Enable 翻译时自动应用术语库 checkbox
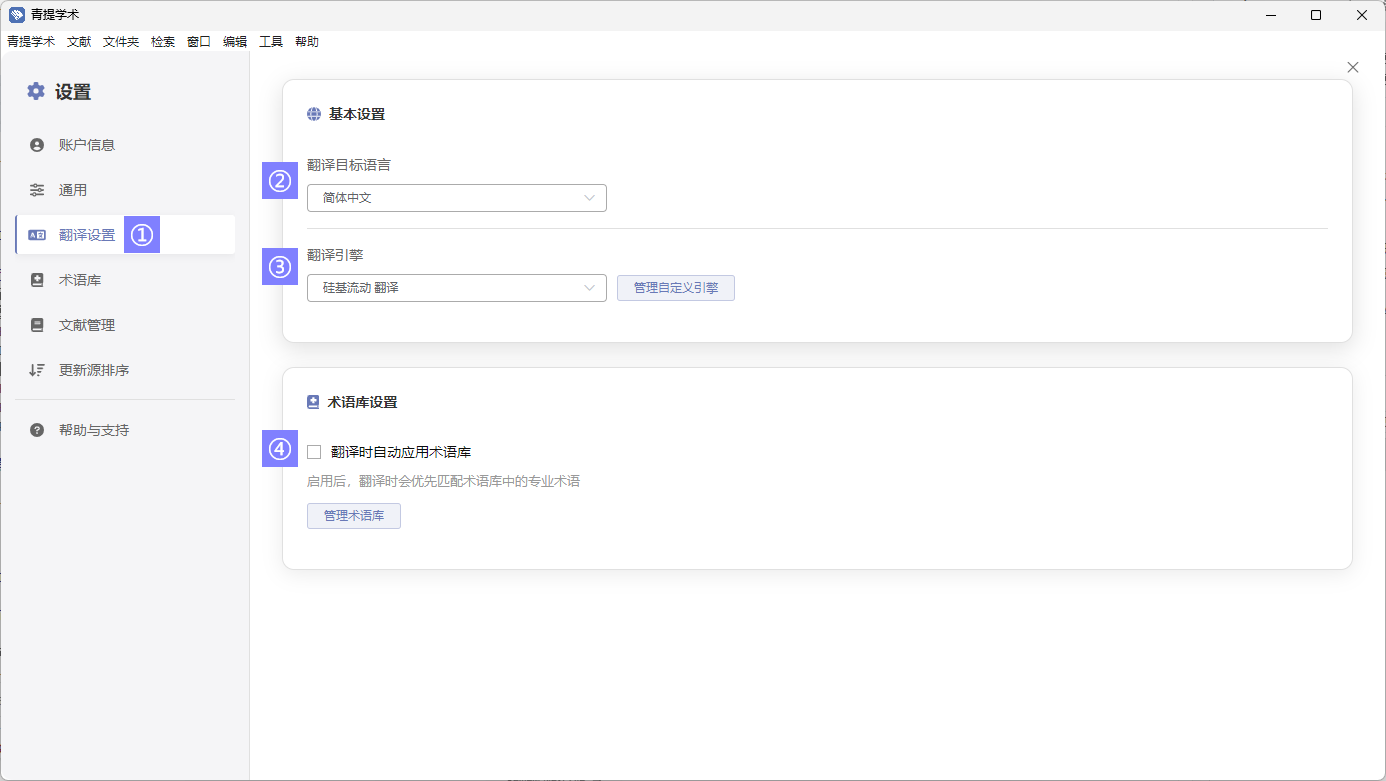The height and width of the screenshot is (781, 1386). tap(314, 452)
